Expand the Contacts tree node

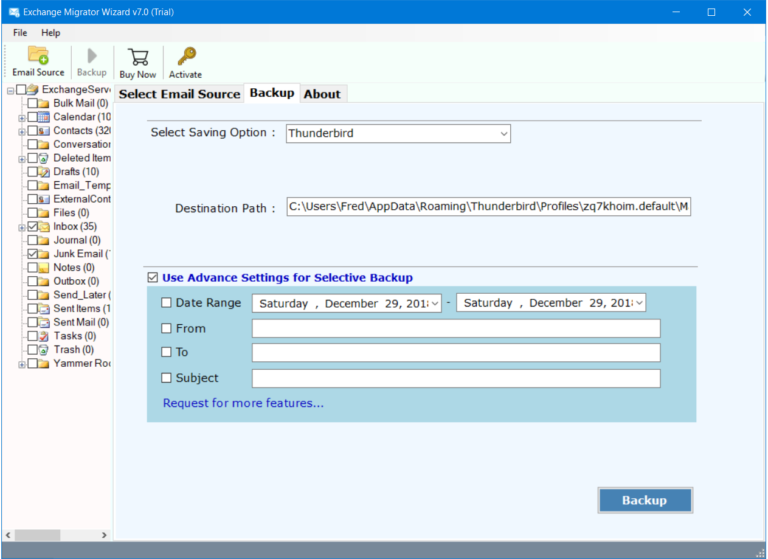tap(22, 132)
